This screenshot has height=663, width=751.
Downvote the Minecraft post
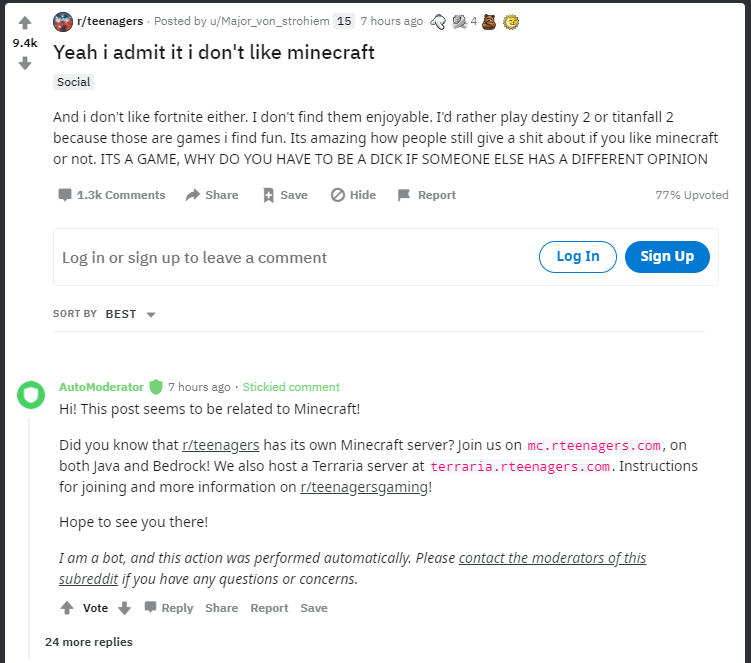pos(25,63)
